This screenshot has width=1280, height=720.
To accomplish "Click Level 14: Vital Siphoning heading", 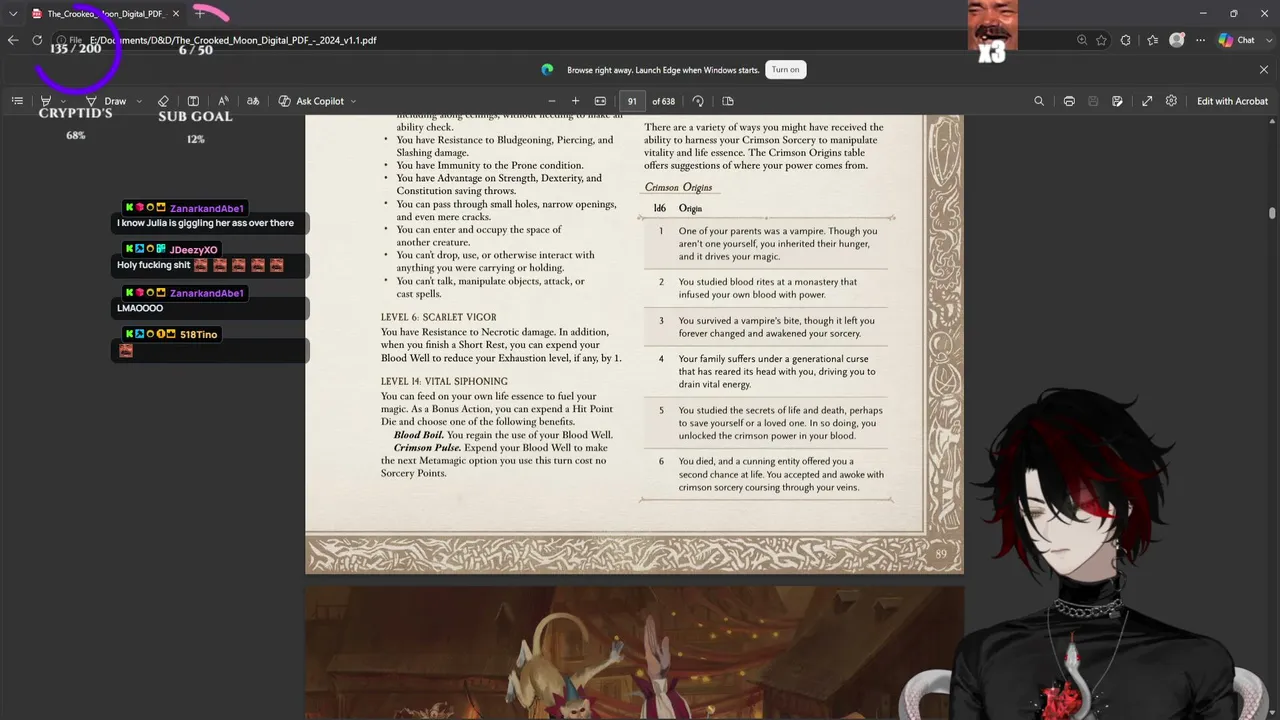I will tap(444, 381).
